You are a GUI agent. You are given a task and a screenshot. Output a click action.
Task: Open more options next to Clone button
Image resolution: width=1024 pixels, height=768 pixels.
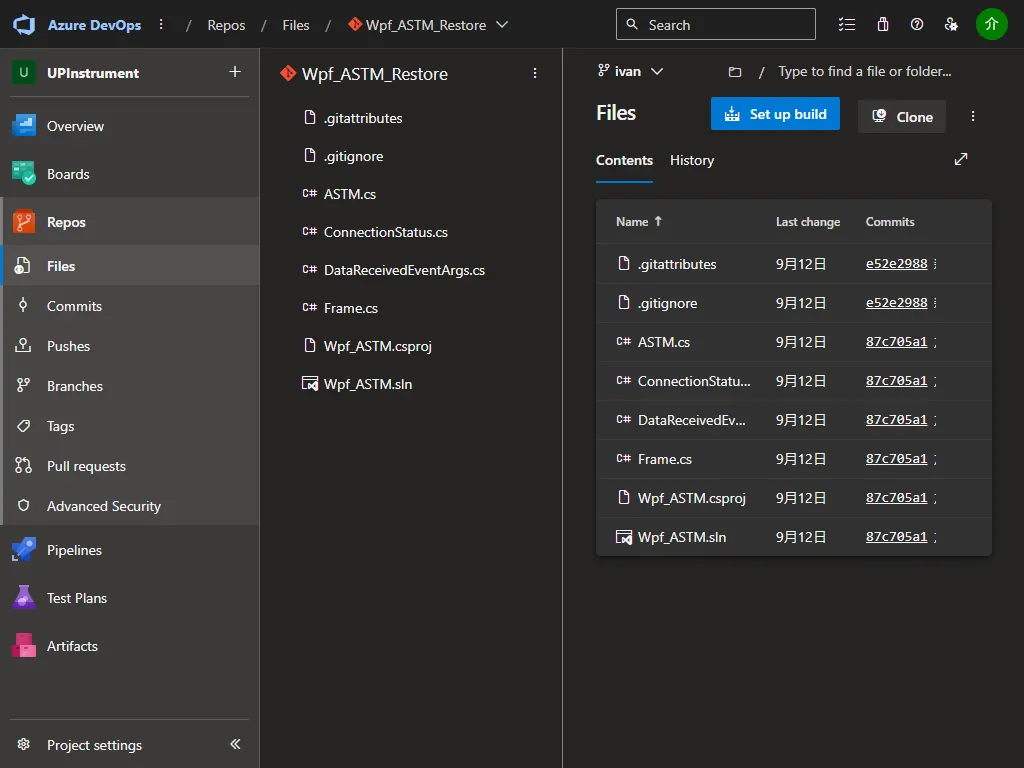point(973,116)
